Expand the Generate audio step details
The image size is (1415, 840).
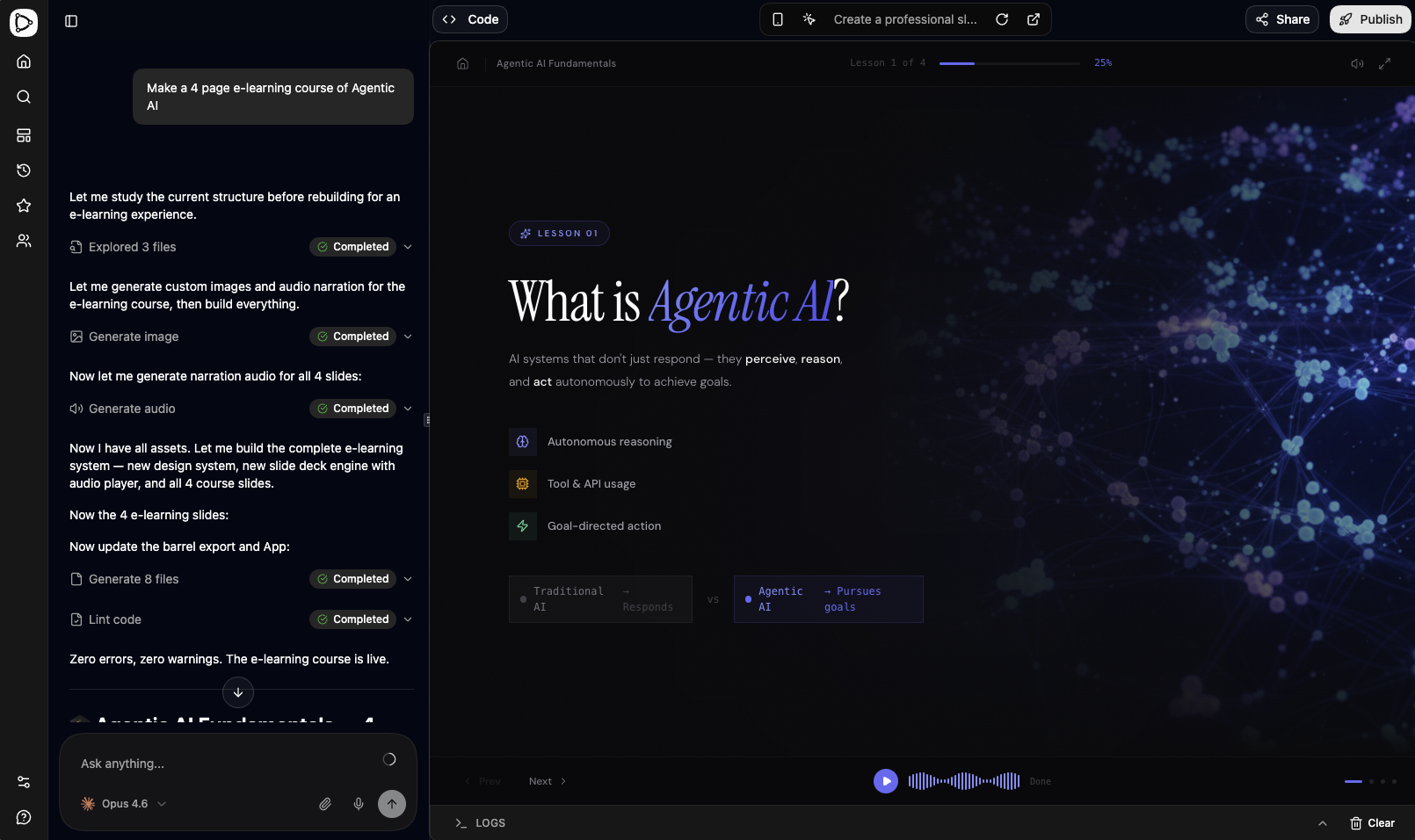(408, 409)
